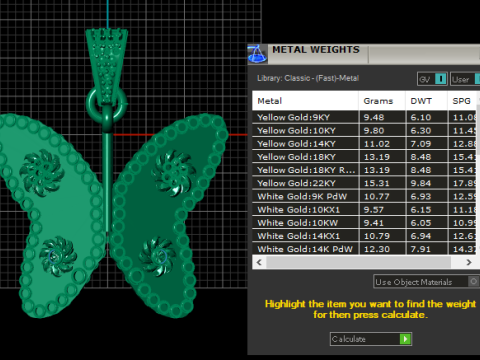The height and width of the screenshot is (360, 480).
Task: Toggle Use Object Materials option
Action: [427, 282]
